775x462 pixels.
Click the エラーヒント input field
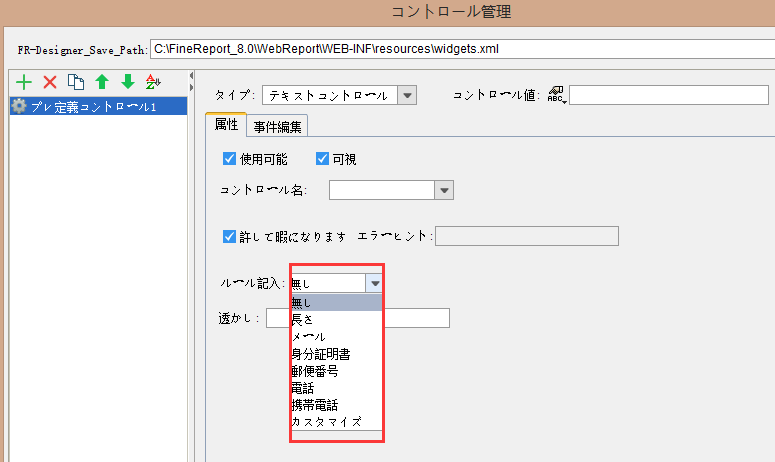point(527,236)
